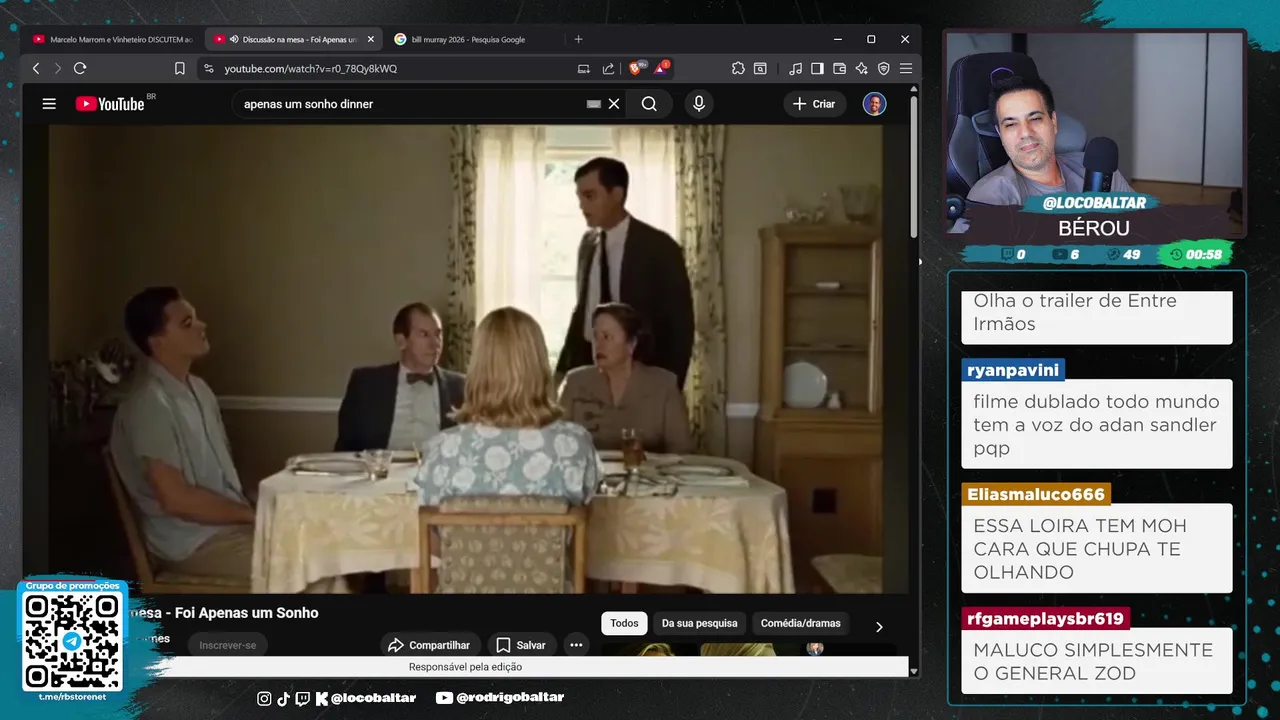Viewport: 1280px width, 720px height.
Task: Open the browser hamburger menu
Action: pyautogui.click(x=905, y=68)
